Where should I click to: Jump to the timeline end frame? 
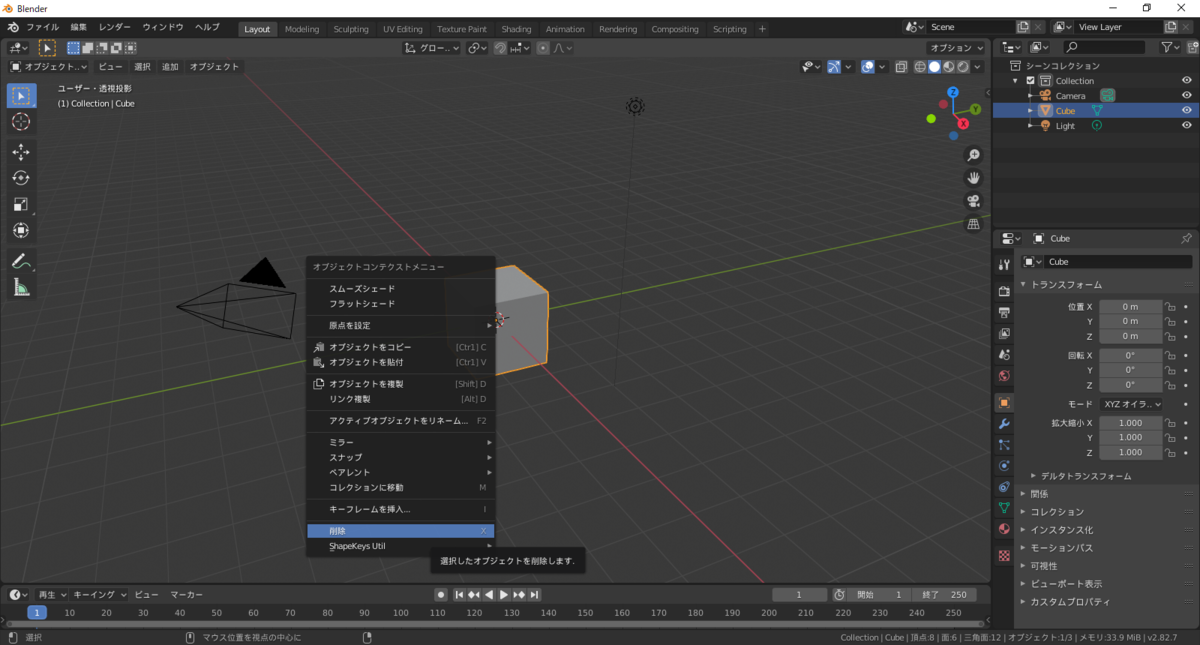click(535, 595)
